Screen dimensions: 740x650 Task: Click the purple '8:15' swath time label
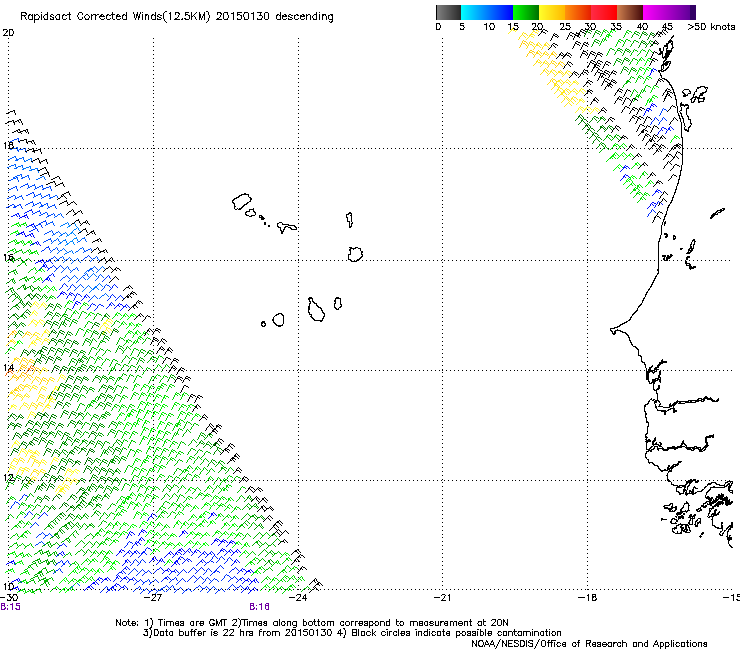[10, 607]
